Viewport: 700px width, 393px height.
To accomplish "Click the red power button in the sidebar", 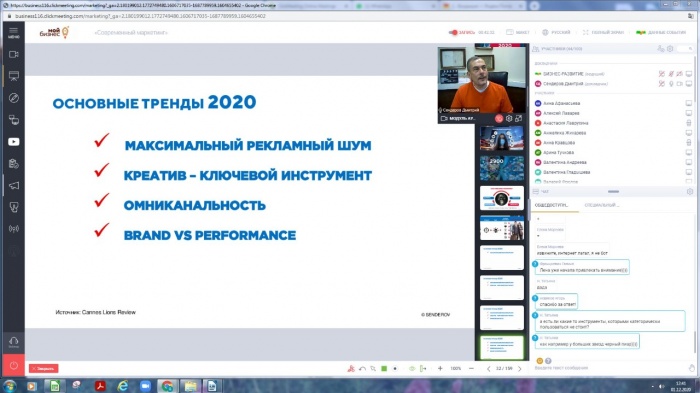I will click(13, 365).
